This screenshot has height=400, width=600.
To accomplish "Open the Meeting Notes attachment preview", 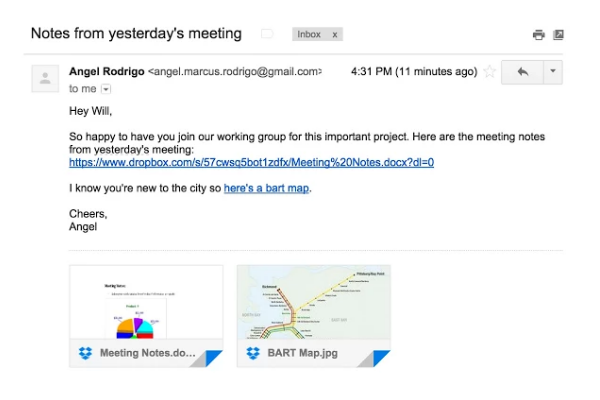I will (145, 303).
